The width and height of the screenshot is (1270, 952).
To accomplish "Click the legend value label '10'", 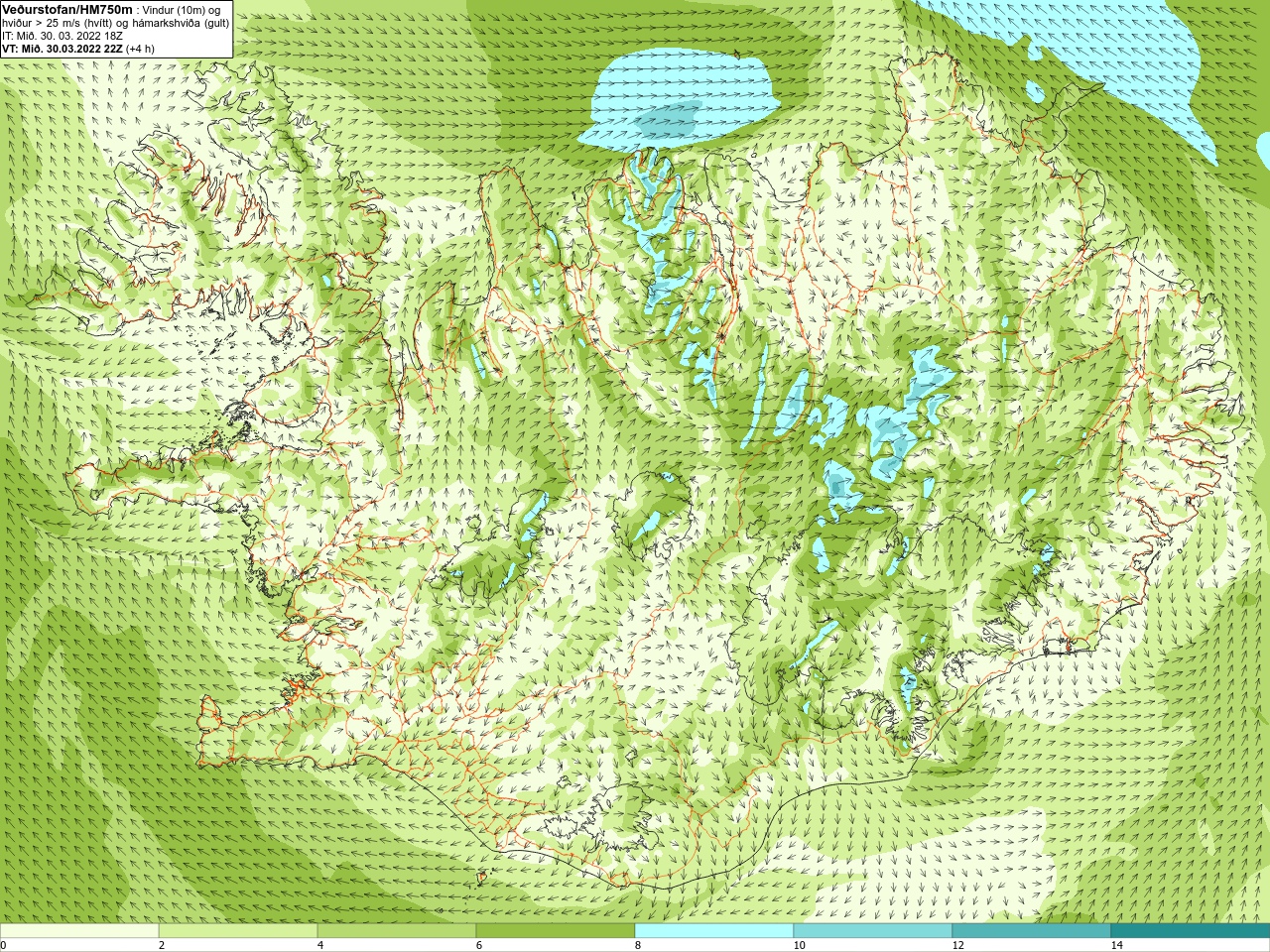I will click(x=799, y=945).
